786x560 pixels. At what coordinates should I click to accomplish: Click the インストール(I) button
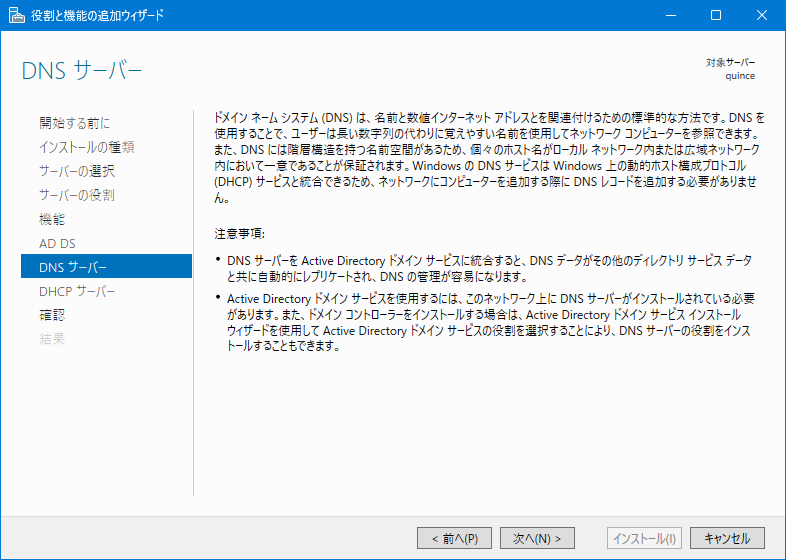click(644, 538)
